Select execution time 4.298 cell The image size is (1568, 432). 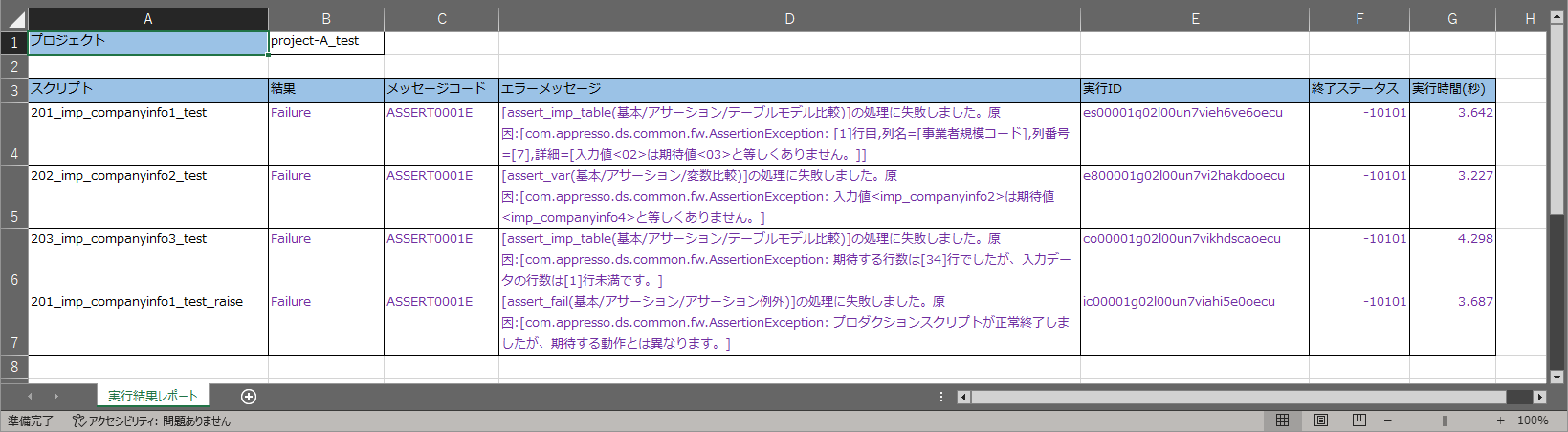click(1452, 260)
